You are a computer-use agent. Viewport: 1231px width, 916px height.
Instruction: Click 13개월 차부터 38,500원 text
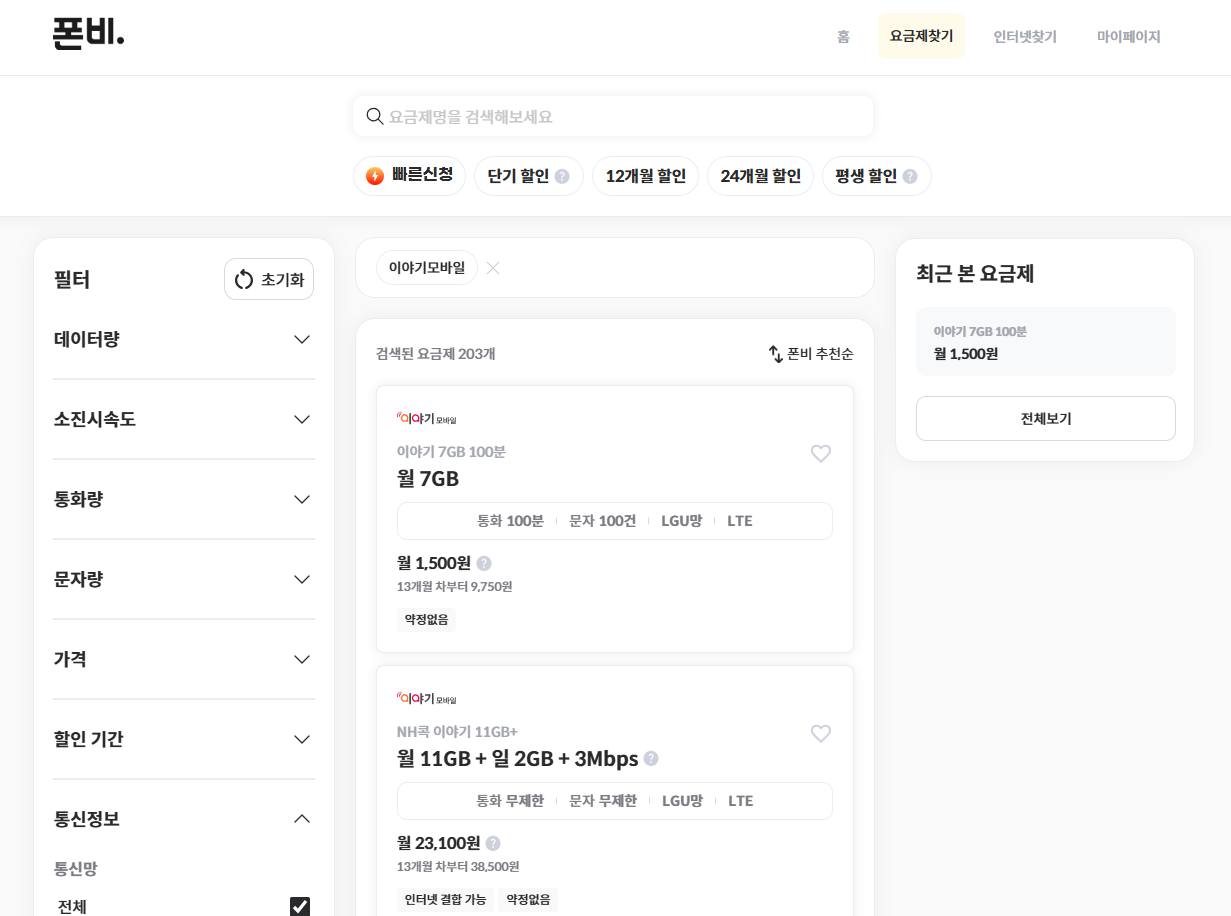coord(458,867)
